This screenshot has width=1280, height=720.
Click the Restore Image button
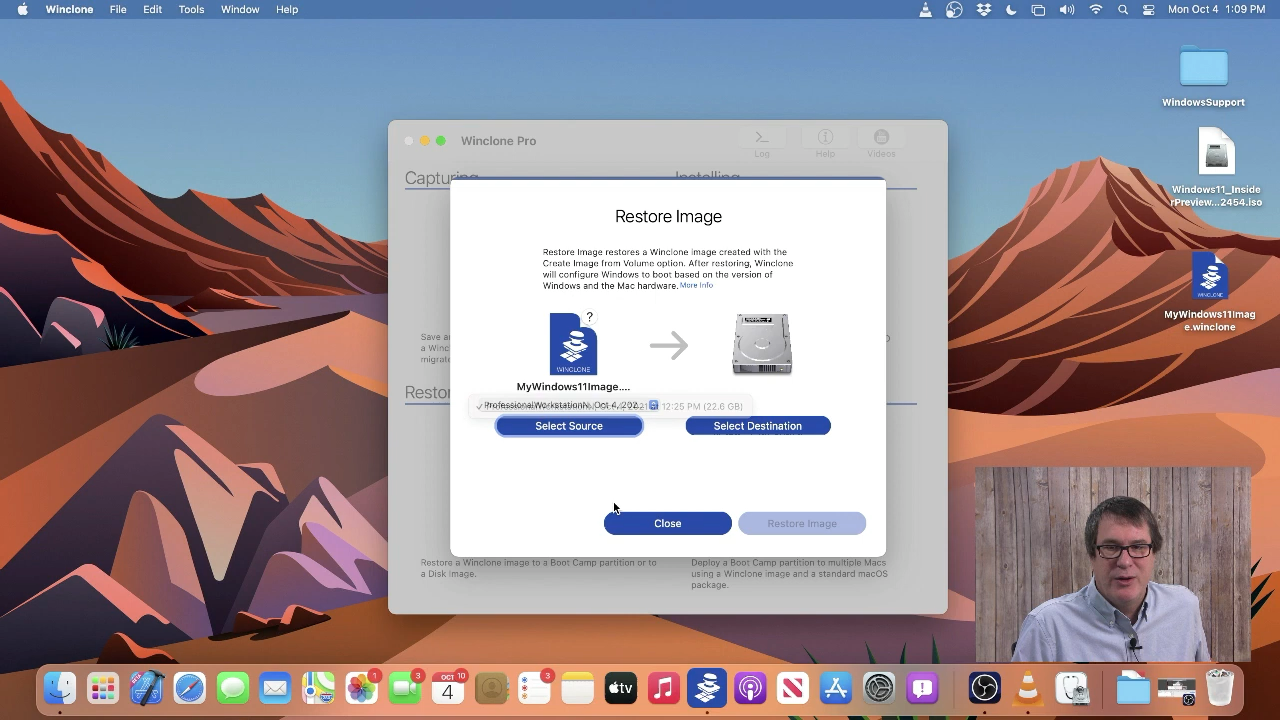(801, 523)
